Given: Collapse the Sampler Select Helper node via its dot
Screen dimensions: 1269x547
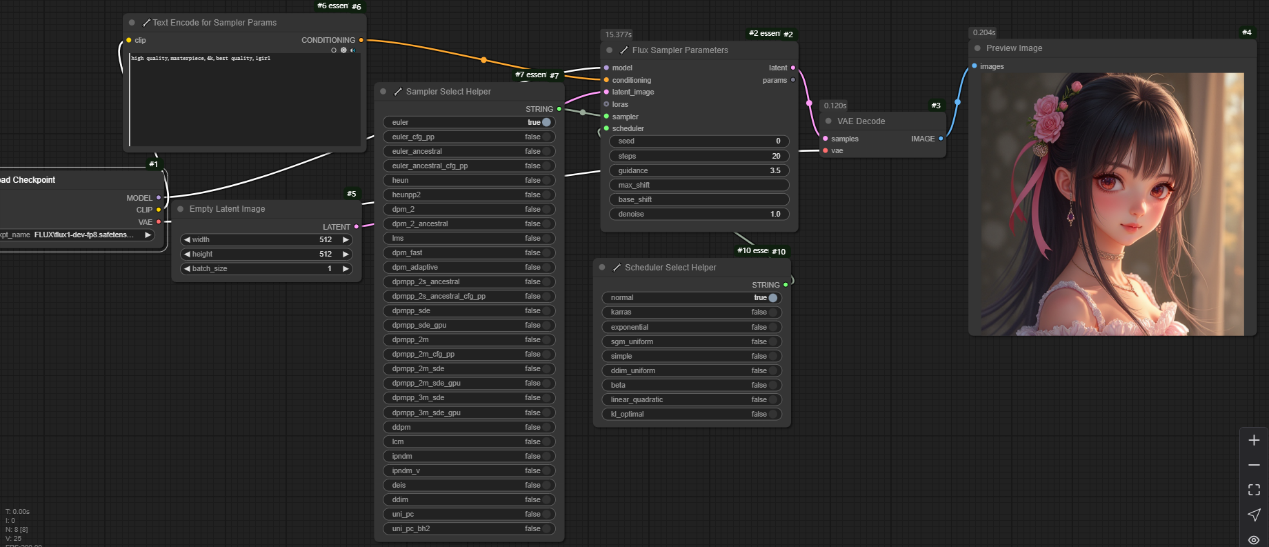Looking at the screenshot, I should click(x=383, y=91).
